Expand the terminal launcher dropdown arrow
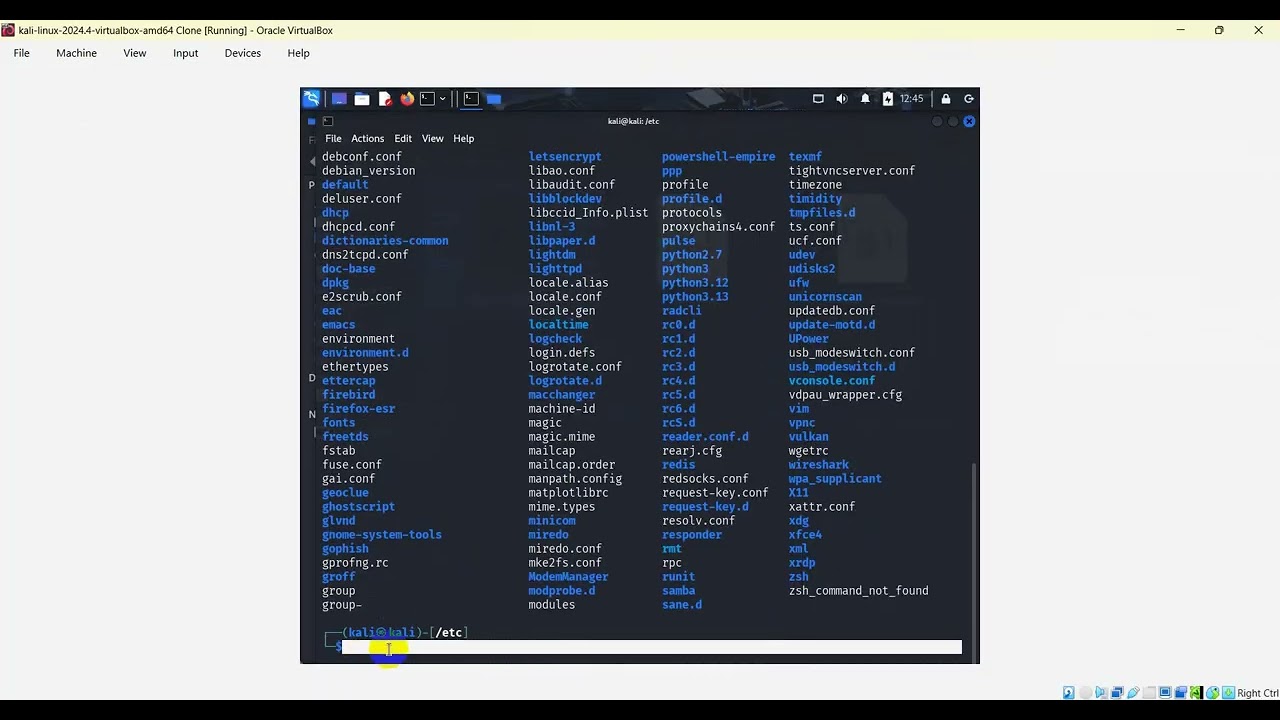The height and width of the screenshot is (720, 1280). (442, 99)
